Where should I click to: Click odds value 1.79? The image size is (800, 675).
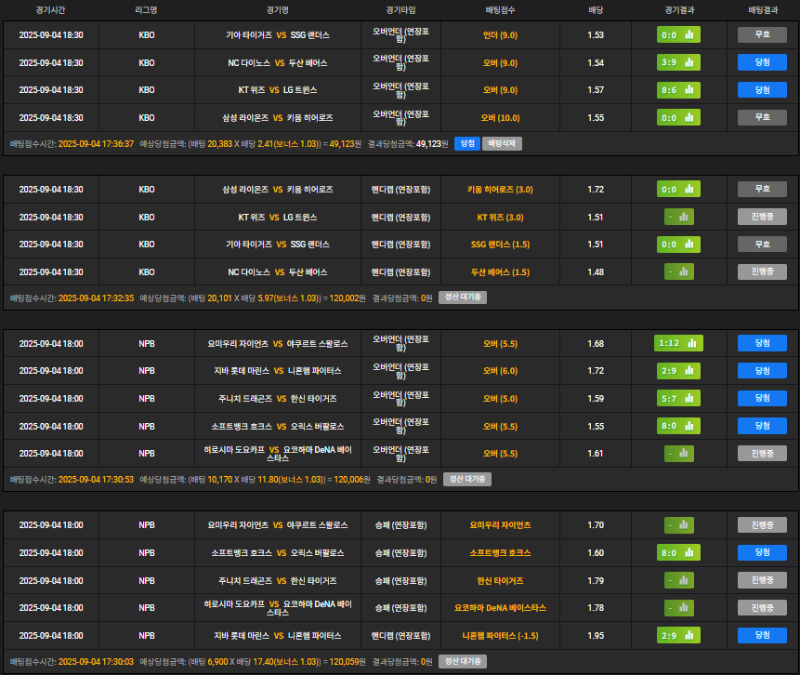[x=595, y=581]
